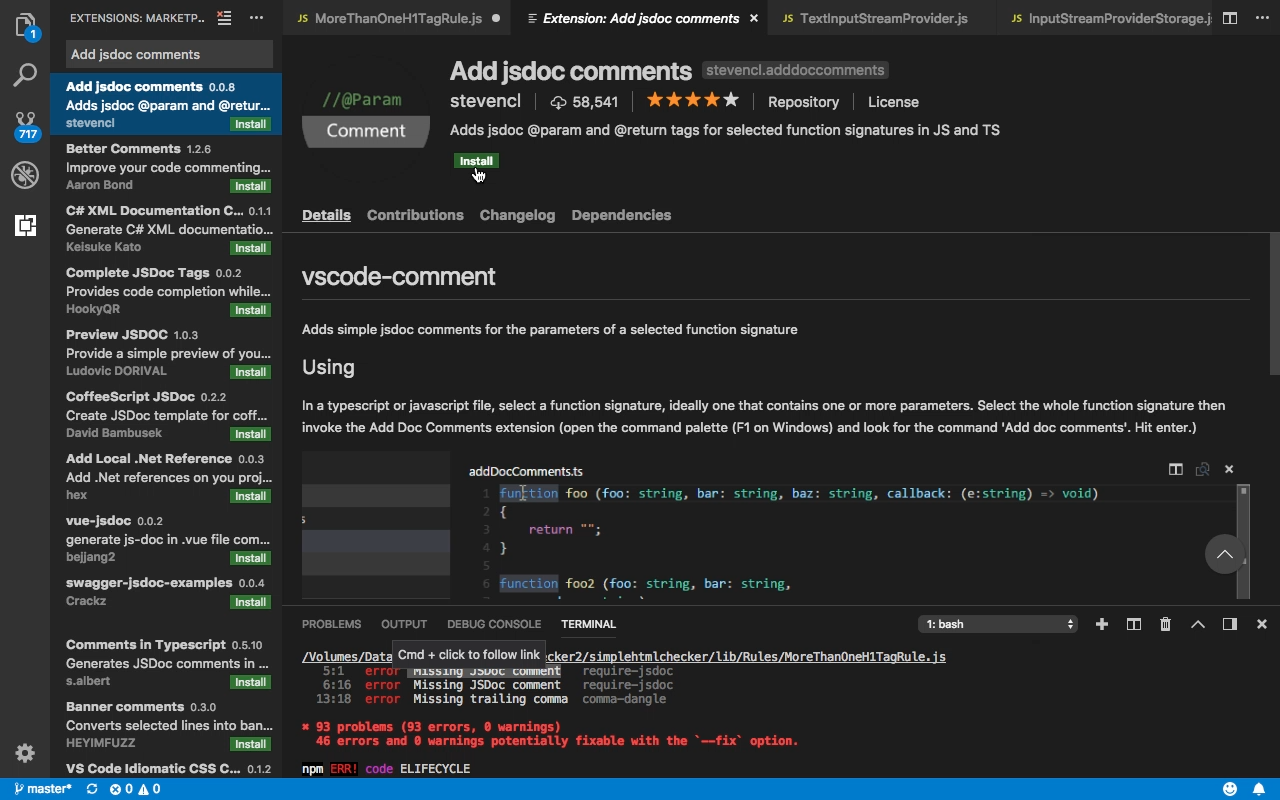Install Complete JSDoc Tags extension
Viewport: 1280px width, 800px height.
(250, 310)
